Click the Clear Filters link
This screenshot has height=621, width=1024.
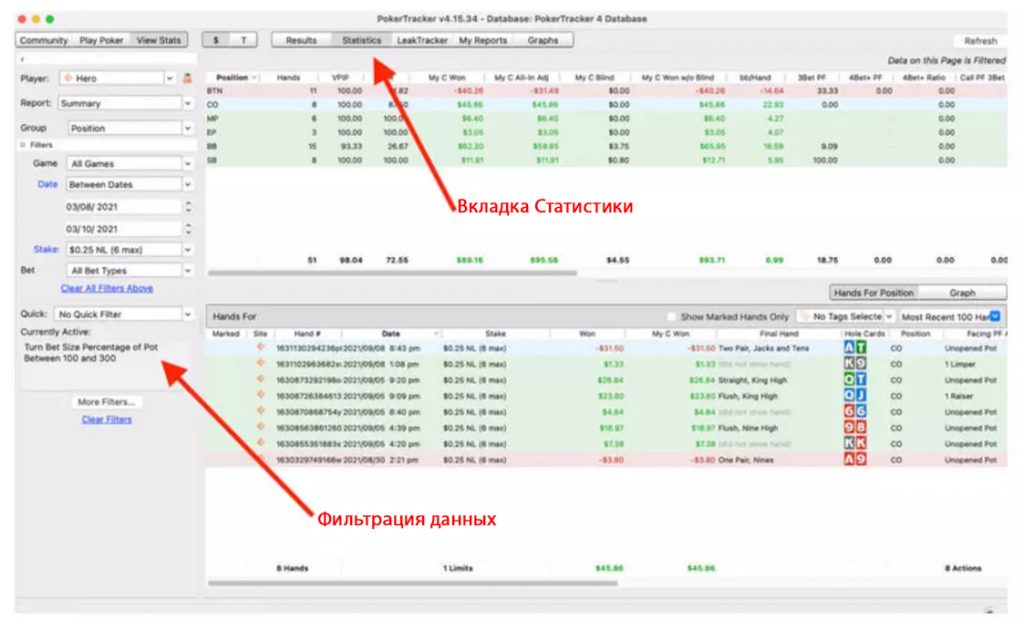click(106, 419)
